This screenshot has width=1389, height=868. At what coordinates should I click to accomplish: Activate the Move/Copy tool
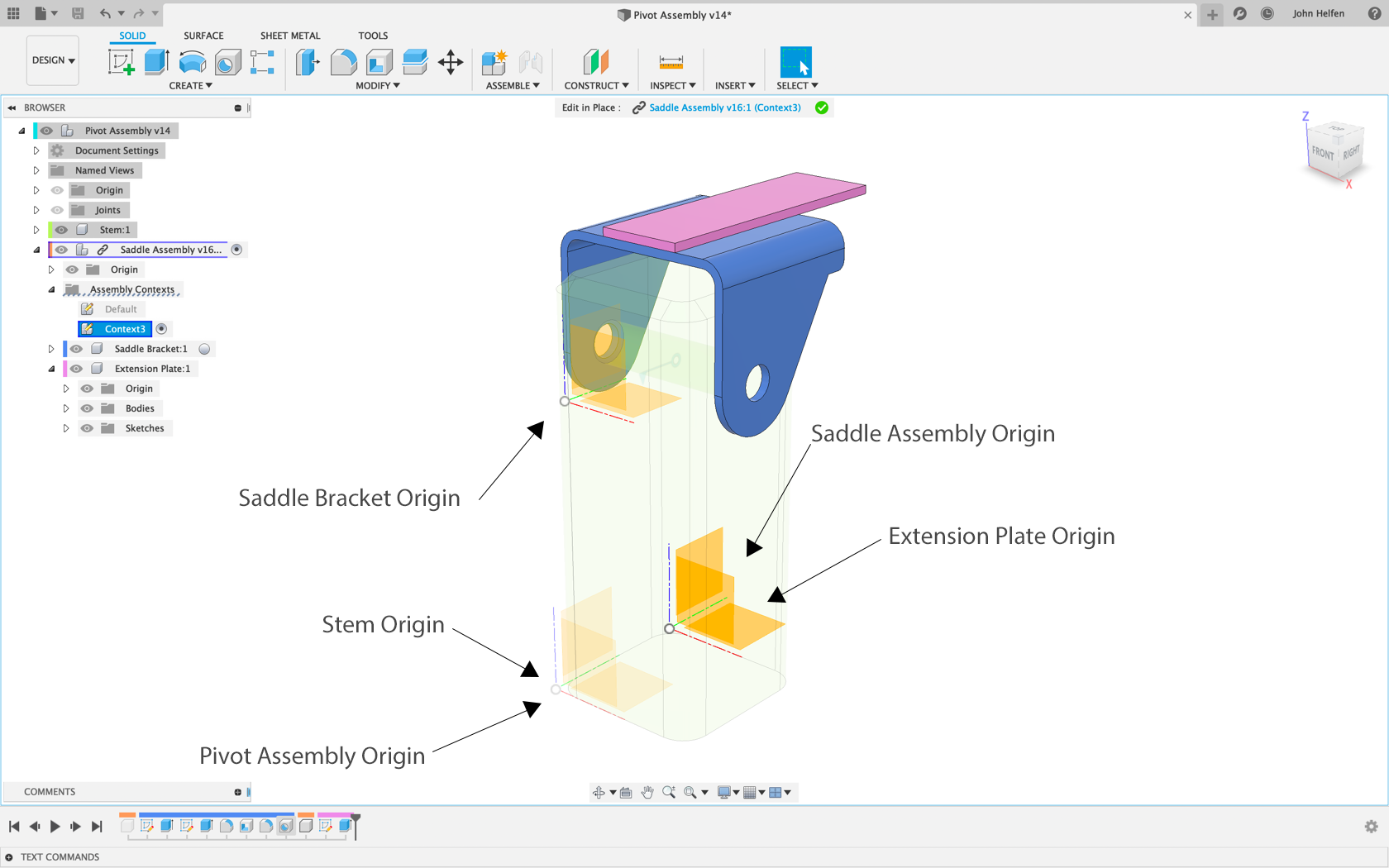[x=451, y=62]
